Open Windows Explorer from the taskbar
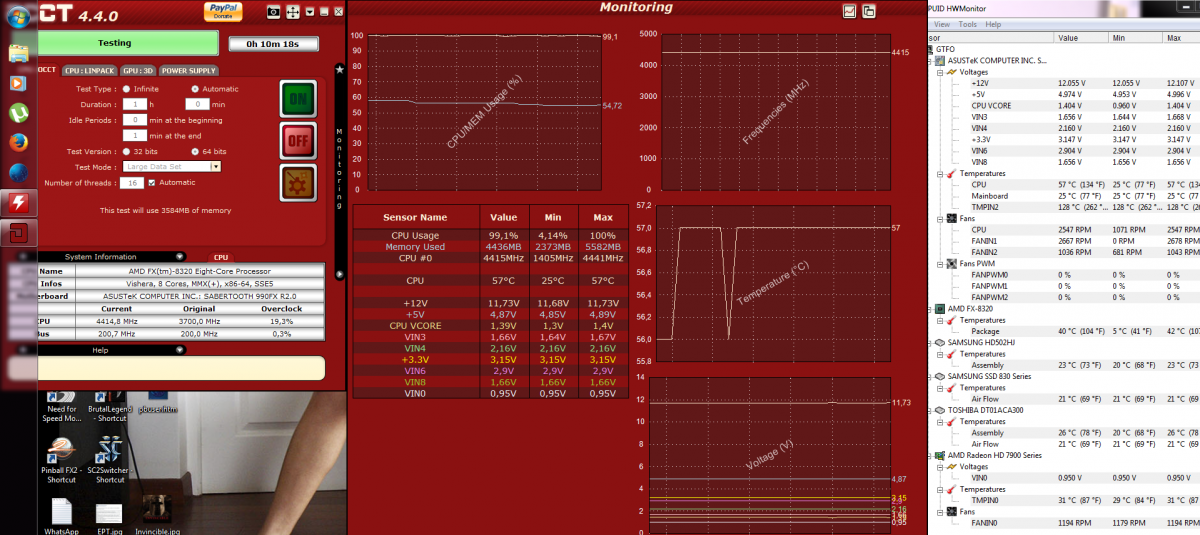 [17, 53]
